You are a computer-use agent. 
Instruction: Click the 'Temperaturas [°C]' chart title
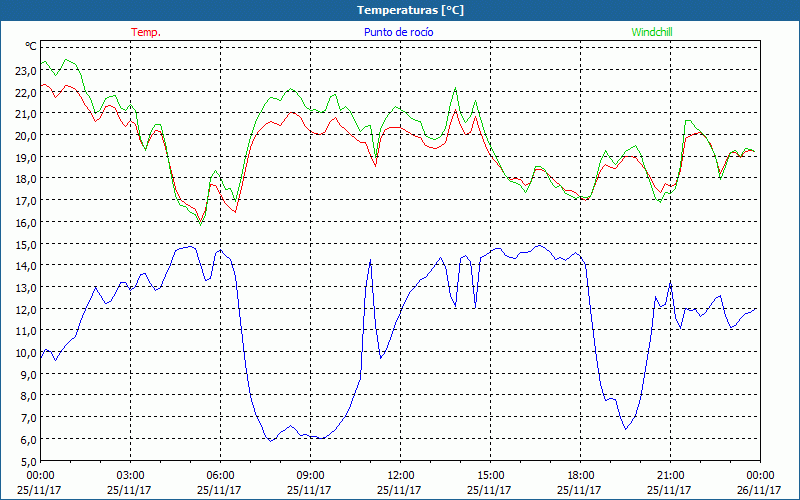pos(410,10)
